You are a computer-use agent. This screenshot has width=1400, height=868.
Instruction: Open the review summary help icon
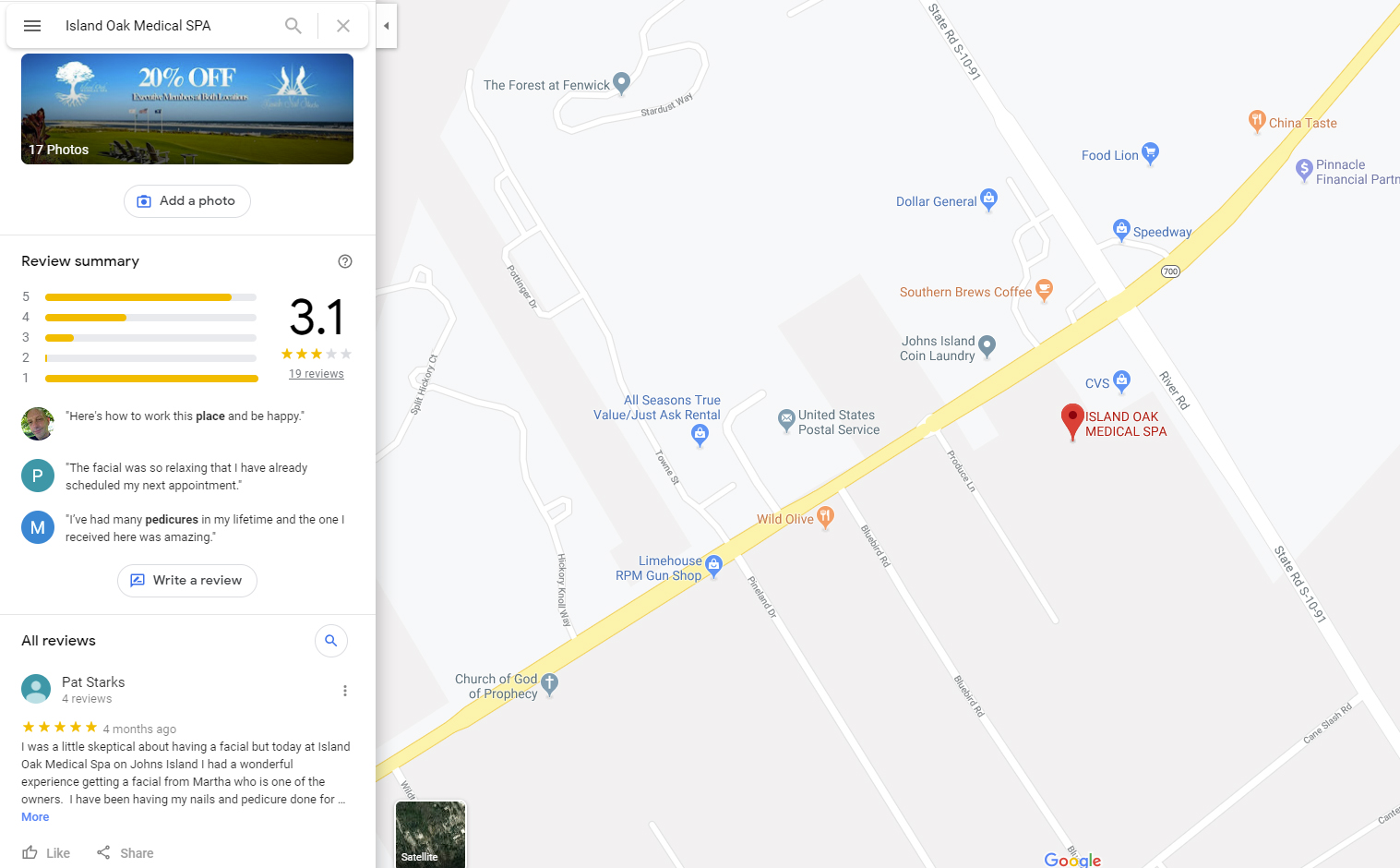(x=345, y=261)
